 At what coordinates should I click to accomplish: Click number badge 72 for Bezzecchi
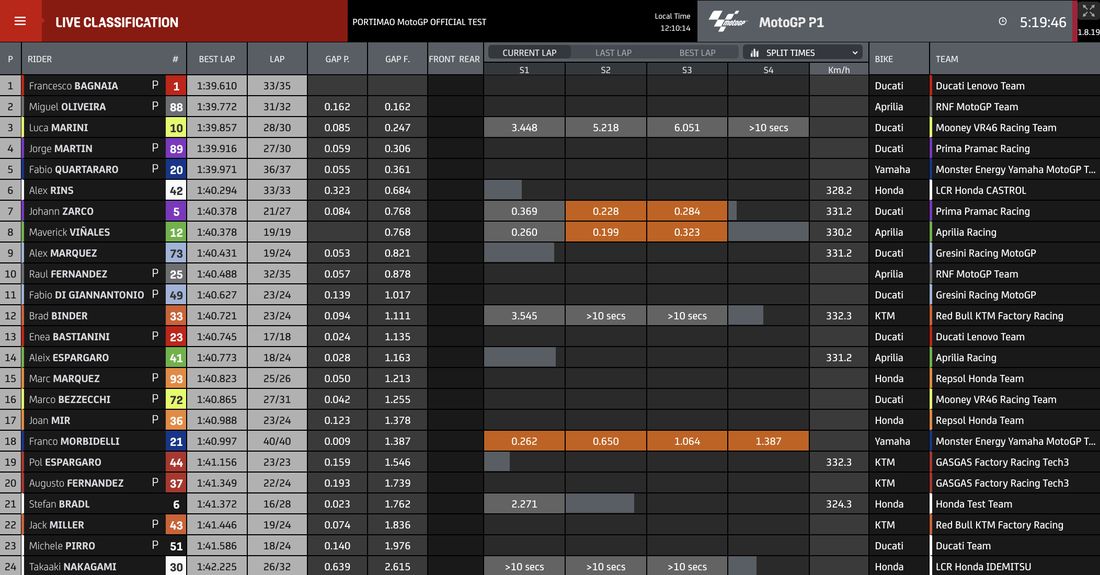coord(175,400)
